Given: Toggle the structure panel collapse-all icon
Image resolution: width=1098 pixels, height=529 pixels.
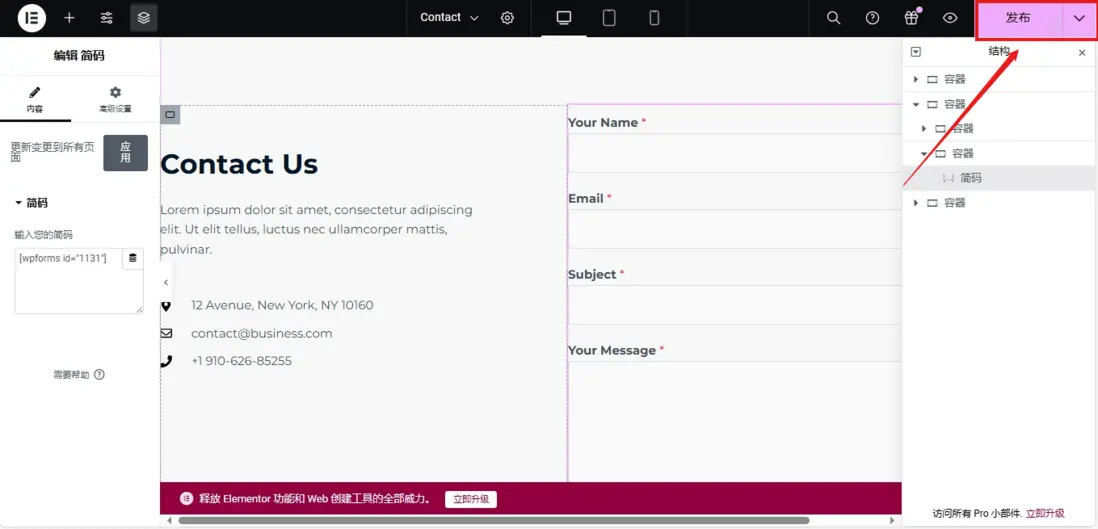Looking at the screenshot, I should [915, 52].
